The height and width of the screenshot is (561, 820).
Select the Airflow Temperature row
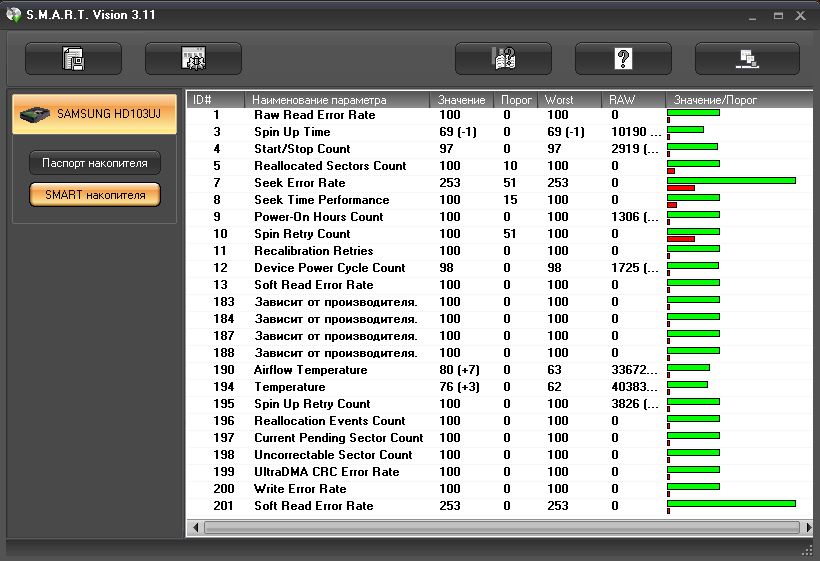click(x=499, y=370)
